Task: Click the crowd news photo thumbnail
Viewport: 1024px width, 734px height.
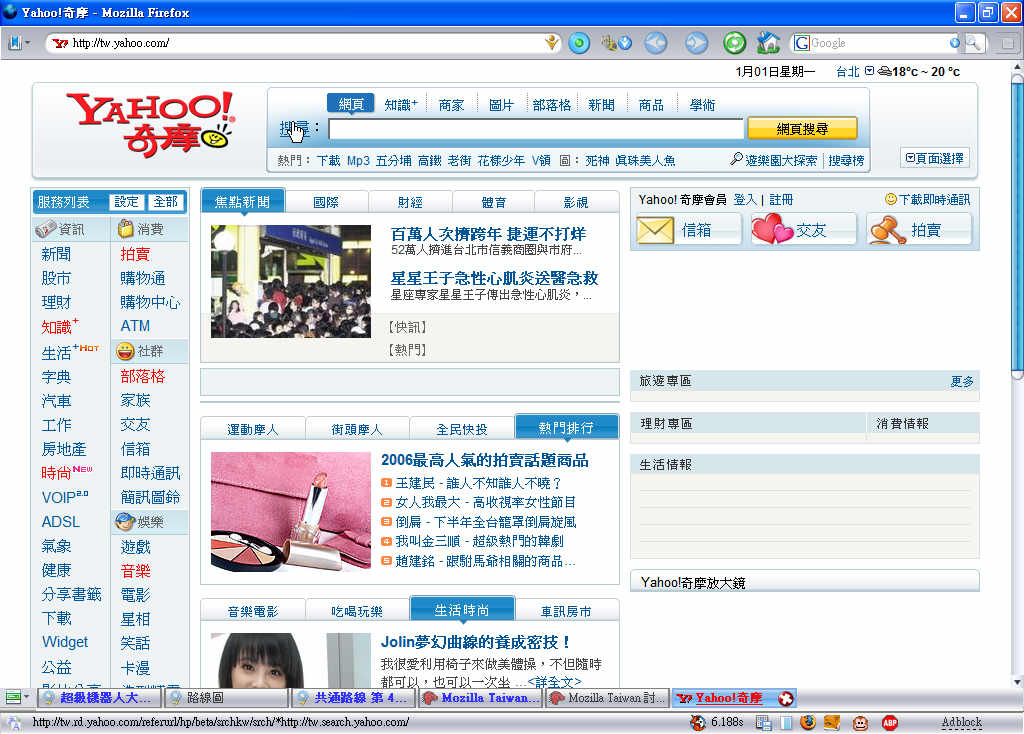Action: click(291, 281)
